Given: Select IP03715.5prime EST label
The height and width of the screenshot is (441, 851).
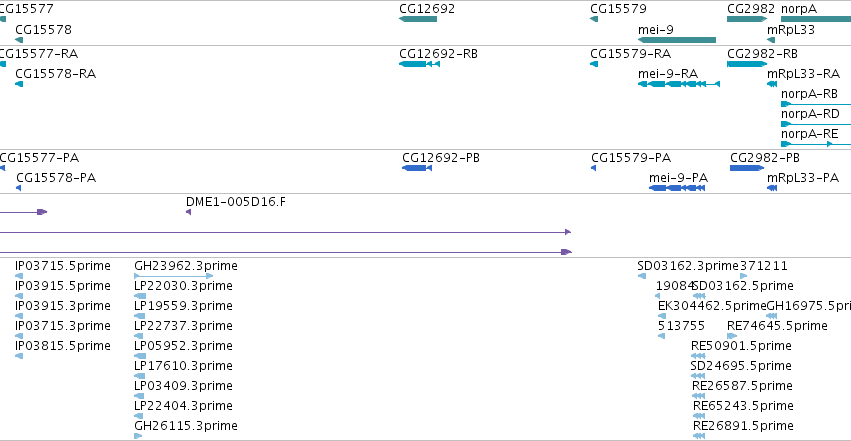Looking at the screenshot, I should tap(62, 266).
